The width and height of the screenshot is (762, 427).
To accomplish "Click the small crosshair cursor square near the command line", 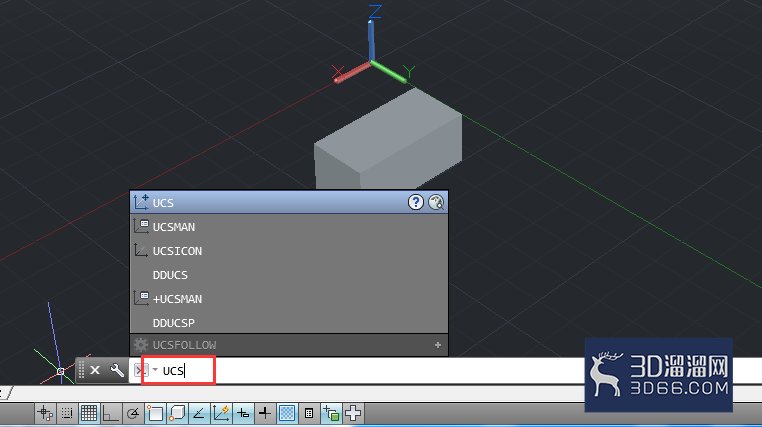I will 60,372.
